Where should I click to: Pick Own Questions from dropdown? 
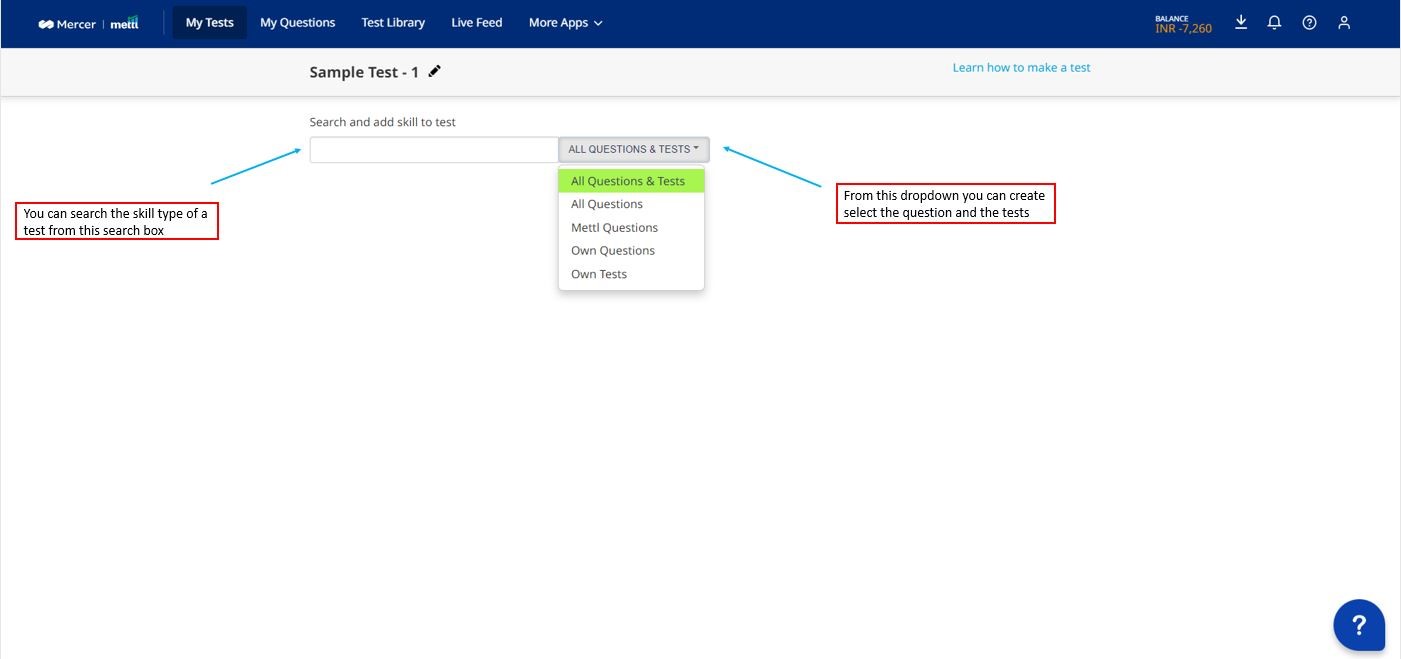631,251
